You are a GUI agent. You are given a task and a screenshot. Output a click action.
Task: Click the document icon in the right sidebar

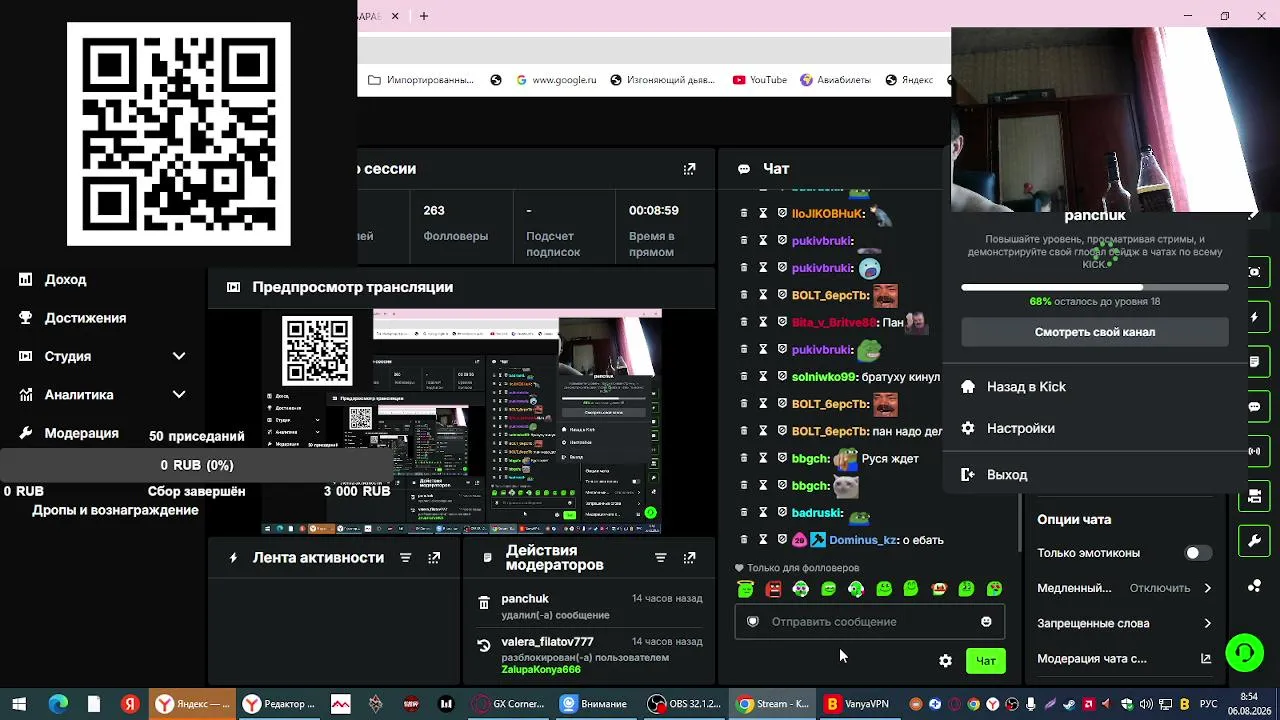1255,361
